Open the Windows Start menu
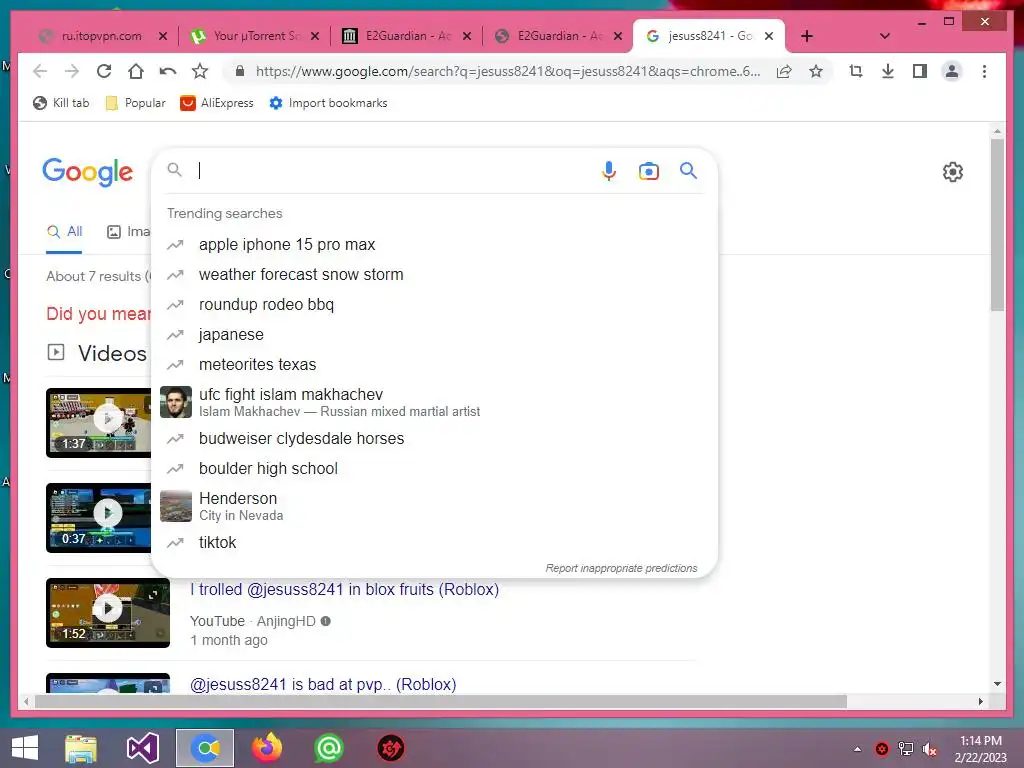The height and width of the screenshot is (768, 1024). (25, 748)
